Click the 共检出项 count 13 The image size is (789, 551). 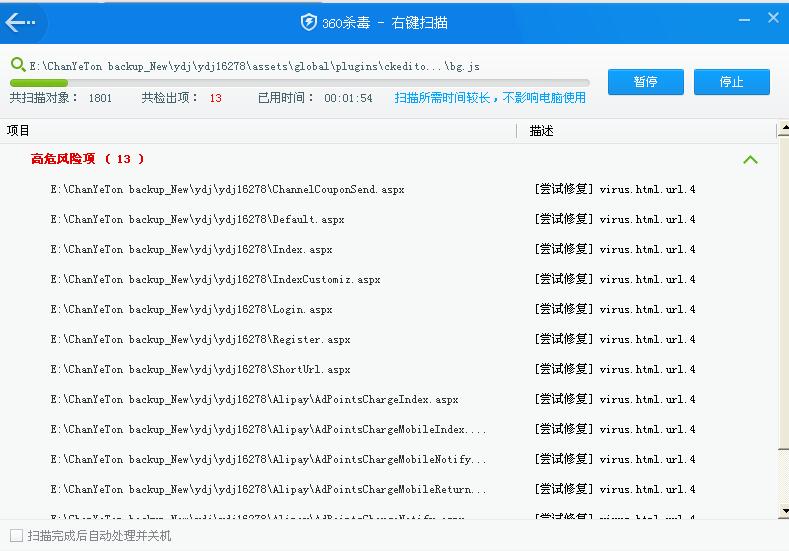(215, 98)
